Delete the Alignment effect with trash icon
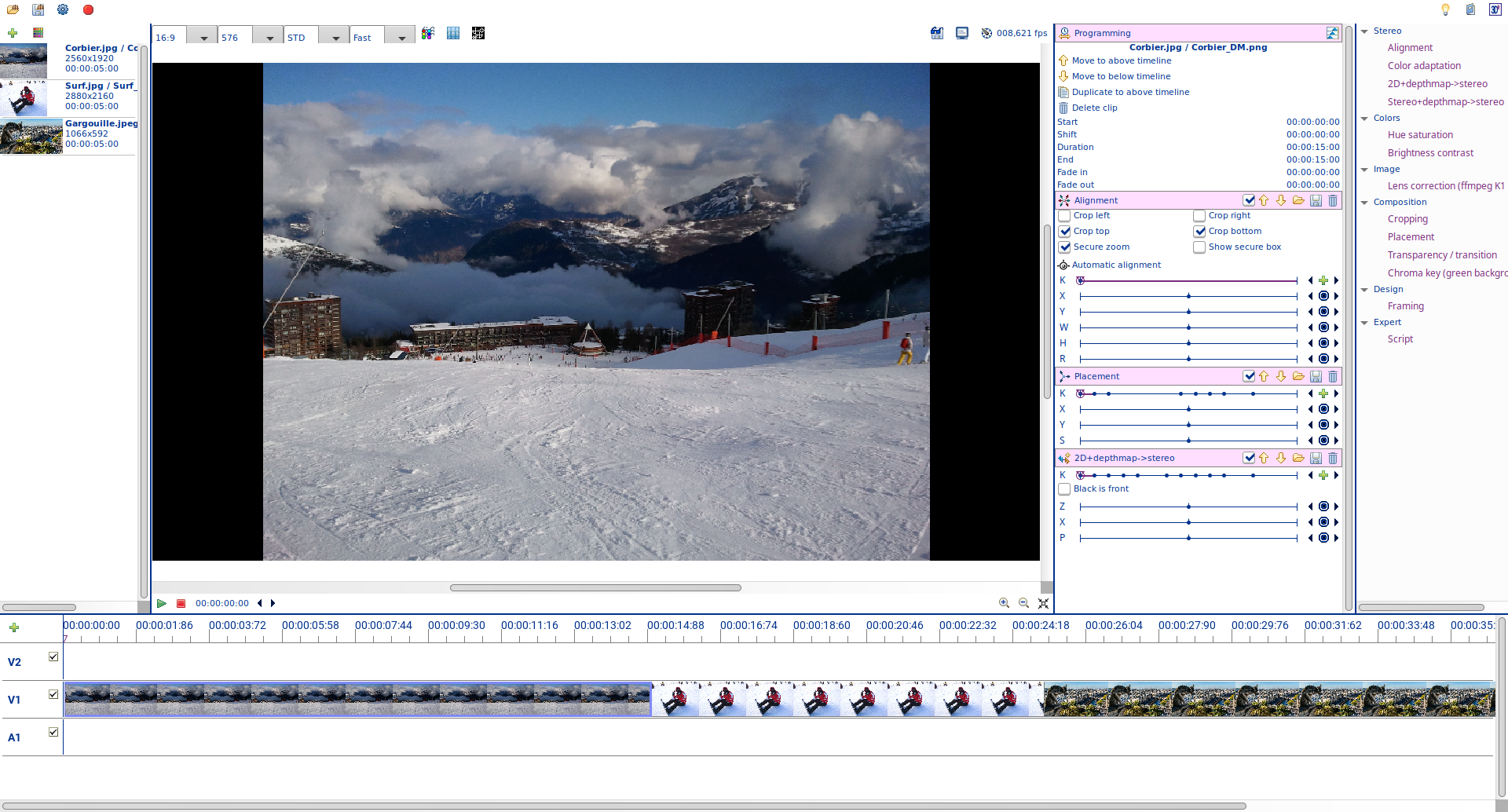 coord(1333,201)
